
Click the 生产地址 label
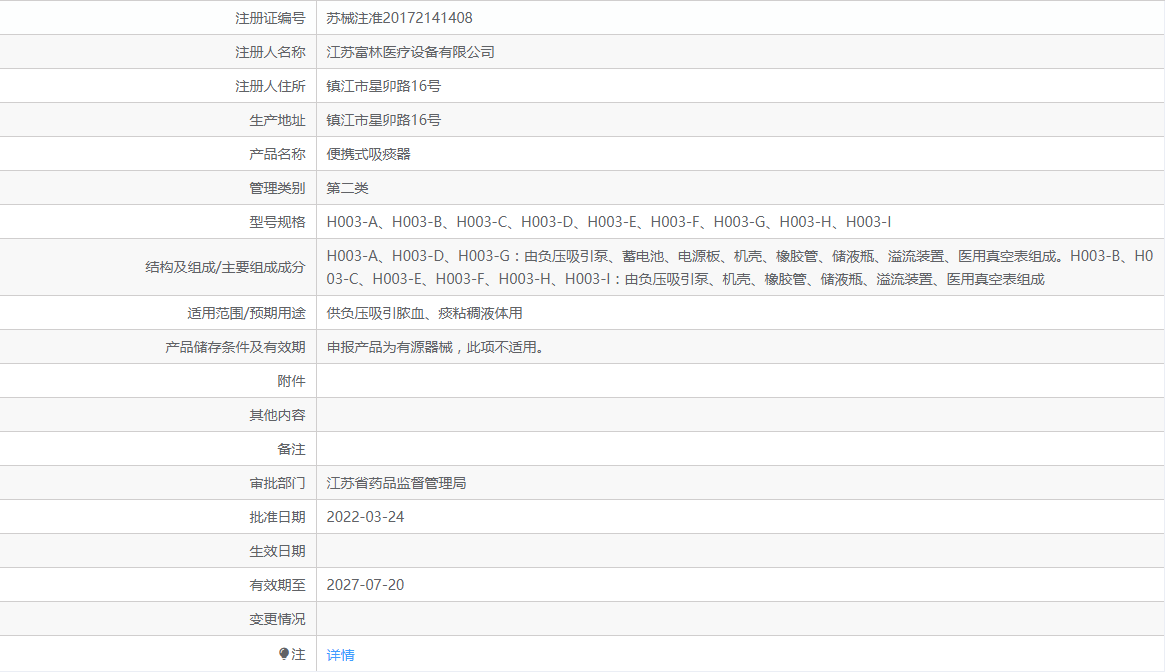click(277, 120)
